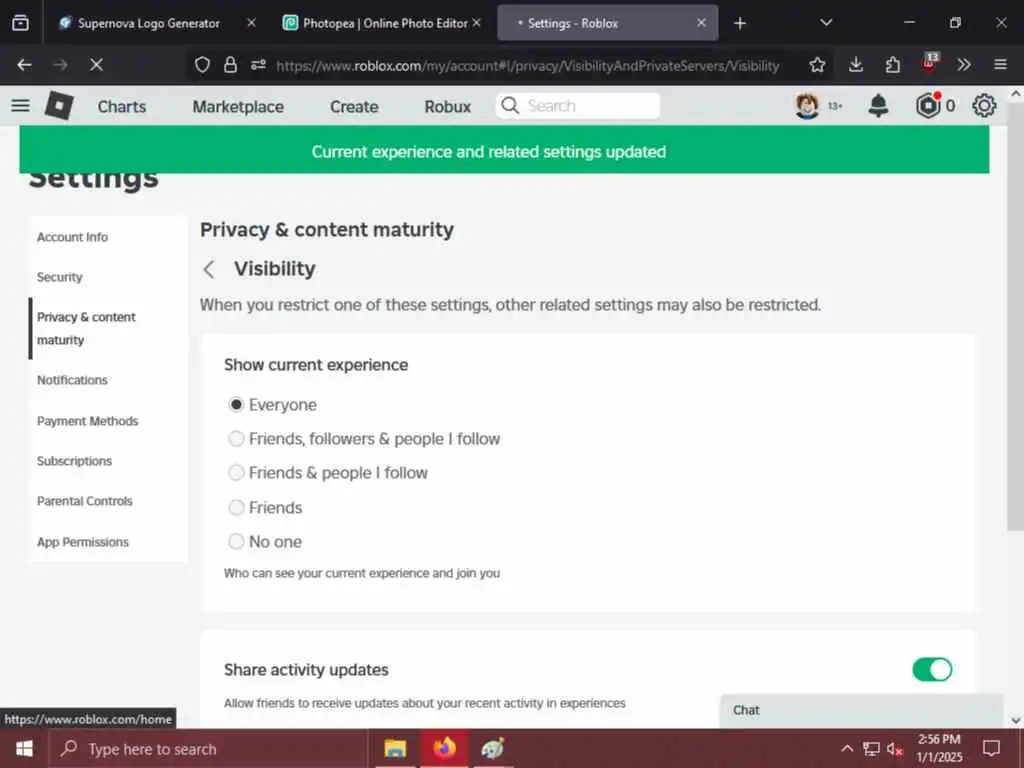1024x768 pixels.
Task: Click the Roblox logo home icon
Action: [59, 105]
